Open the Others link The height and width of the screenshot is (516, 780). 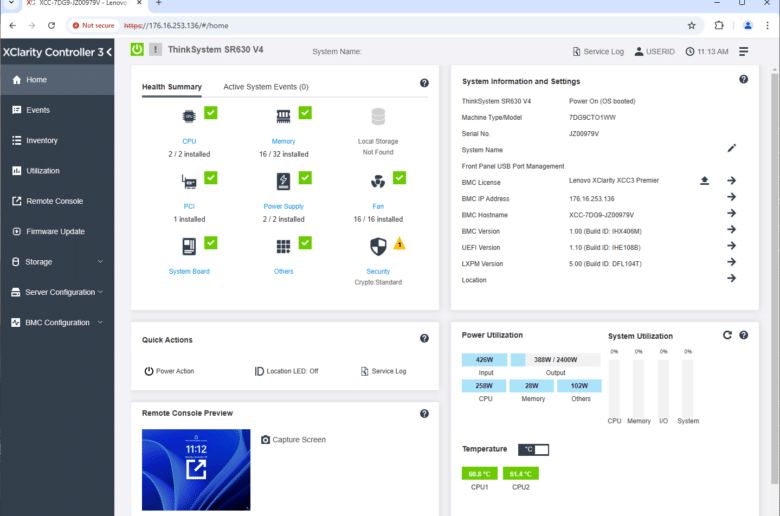coord(284,271)
